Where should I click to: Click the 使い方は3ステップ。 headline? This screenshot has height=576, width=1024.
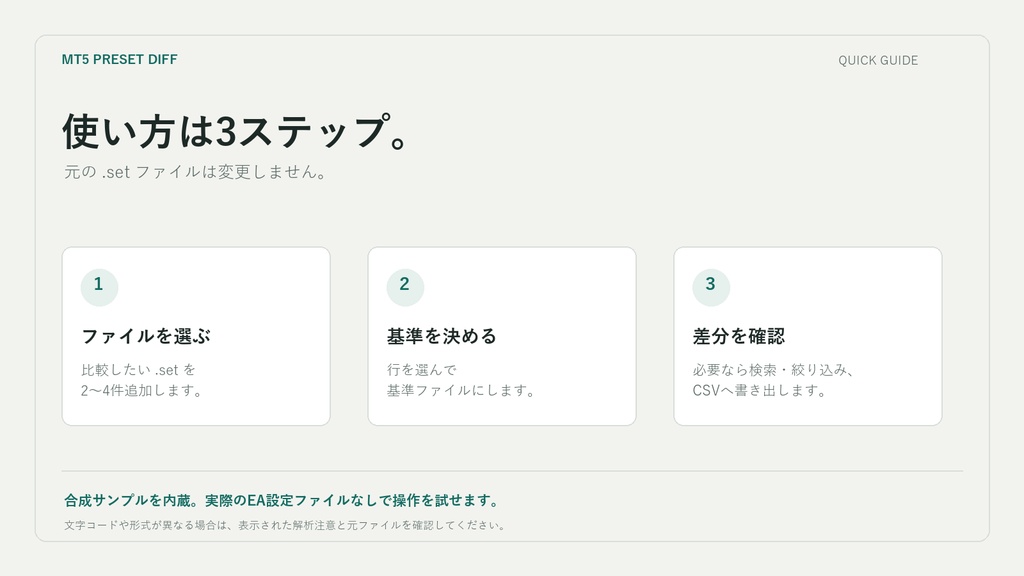point(235,131)
